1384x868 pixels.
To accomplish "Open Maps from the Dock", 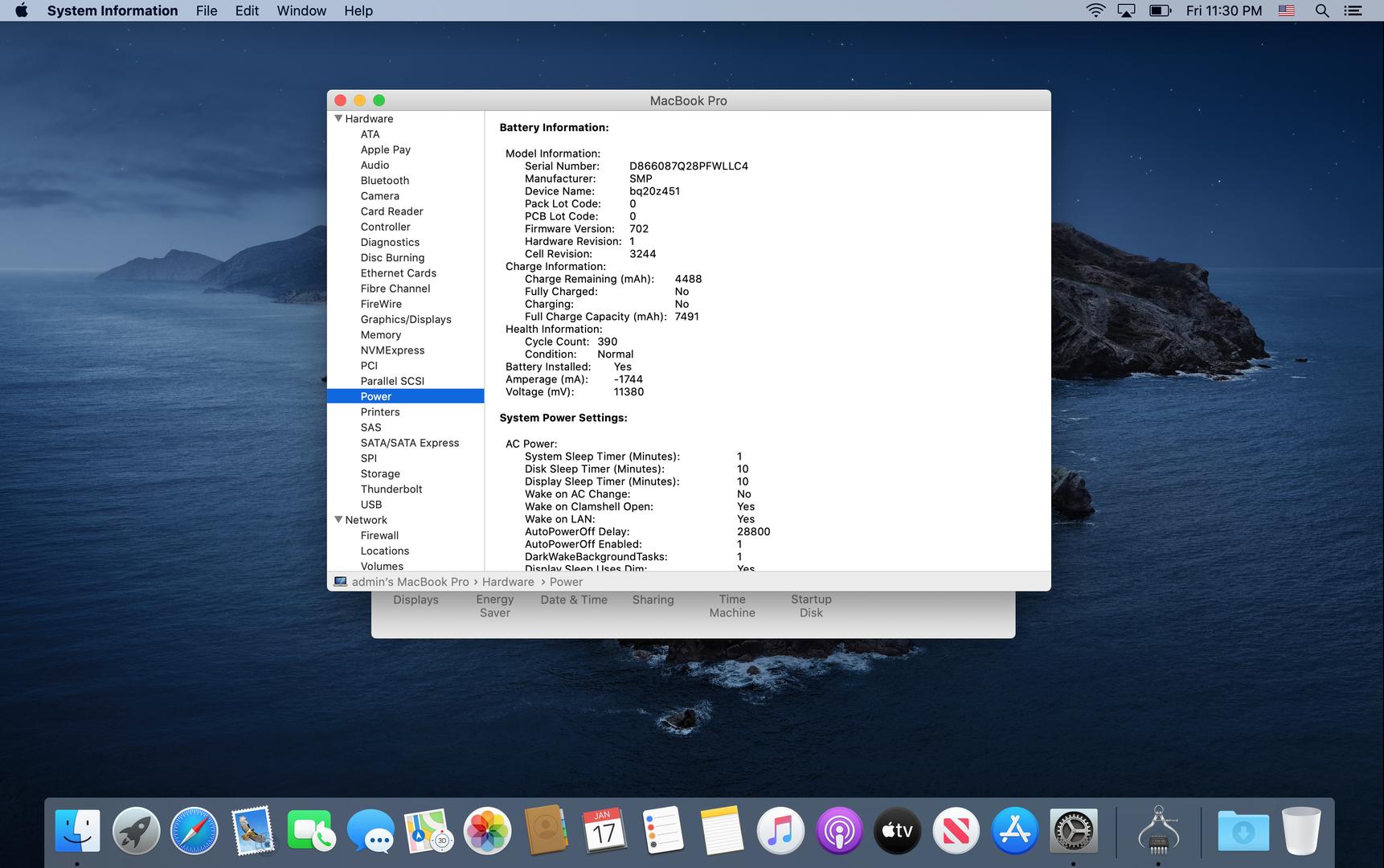I will pyautogui.click(x=428, y=830).
